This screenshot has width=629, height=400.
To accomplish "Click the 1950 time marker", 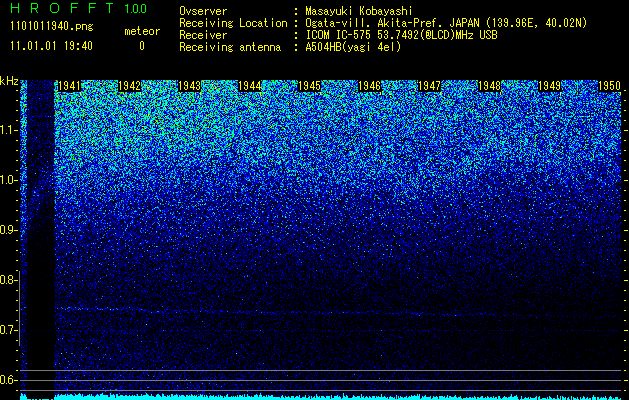I will point(609,86).
